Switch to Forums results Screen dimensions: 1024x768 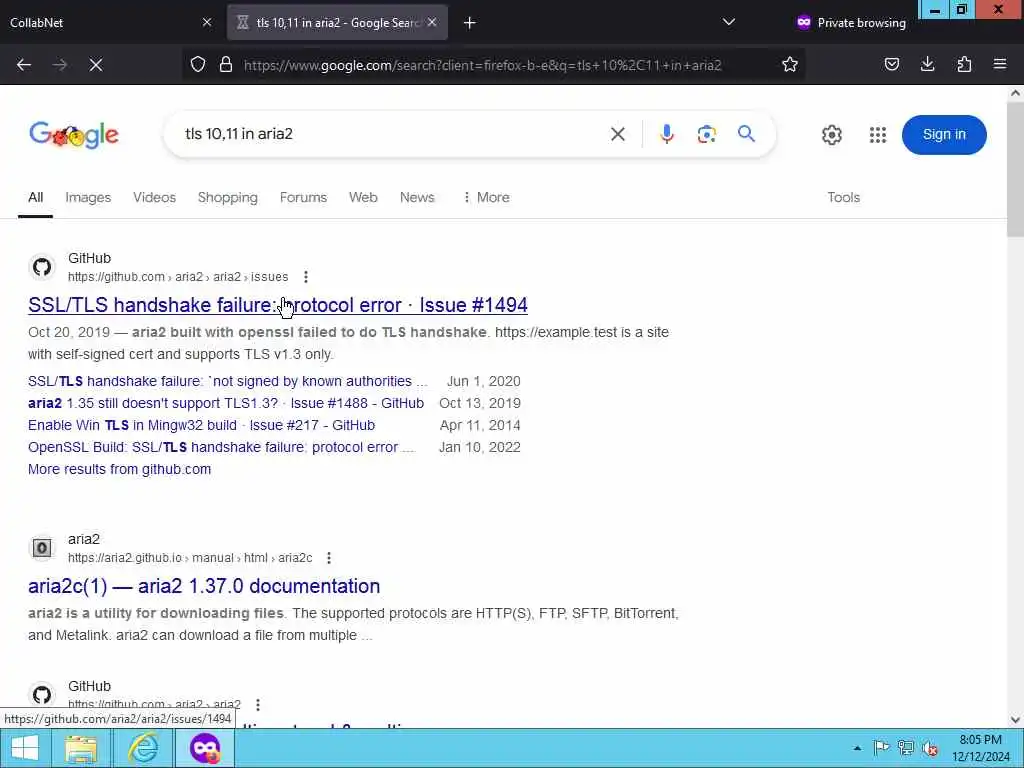(303, 197)
